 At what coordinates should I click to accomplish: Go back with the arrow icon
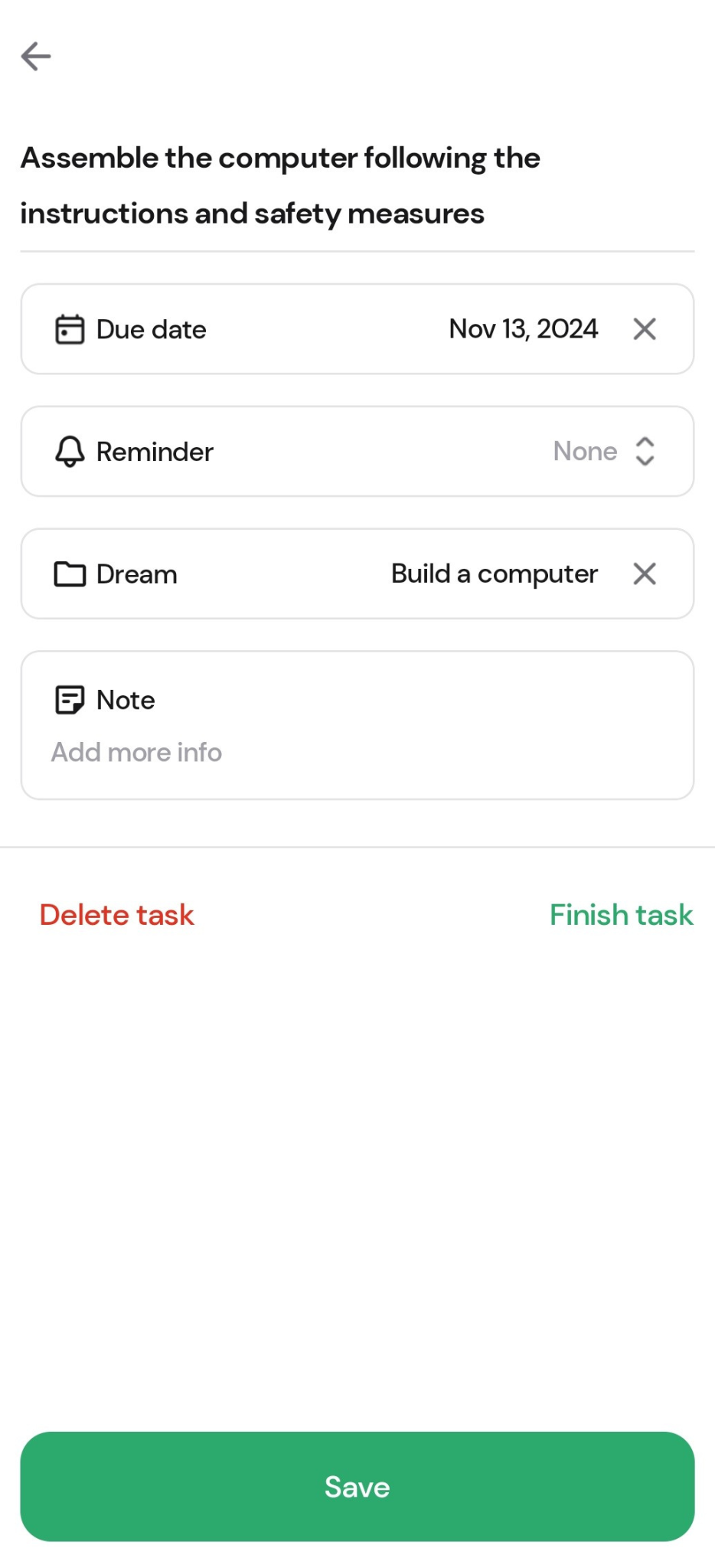(x=36, y=56)
